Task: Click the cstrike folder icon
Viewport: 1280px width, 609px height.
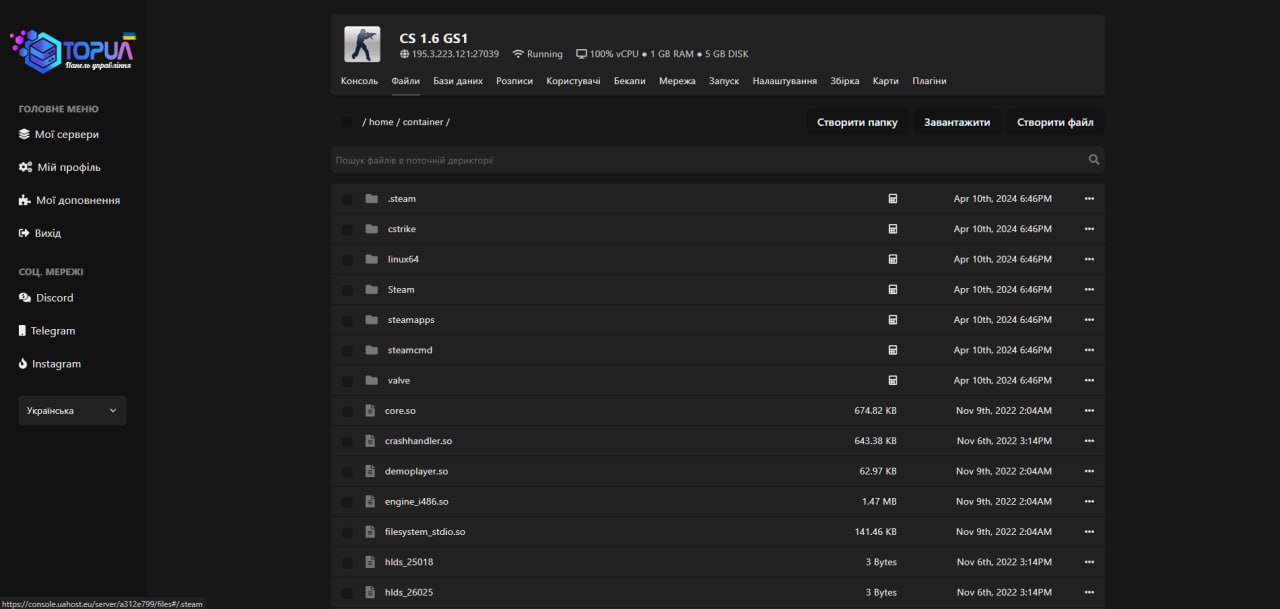Action: click(x=372, y=229)
